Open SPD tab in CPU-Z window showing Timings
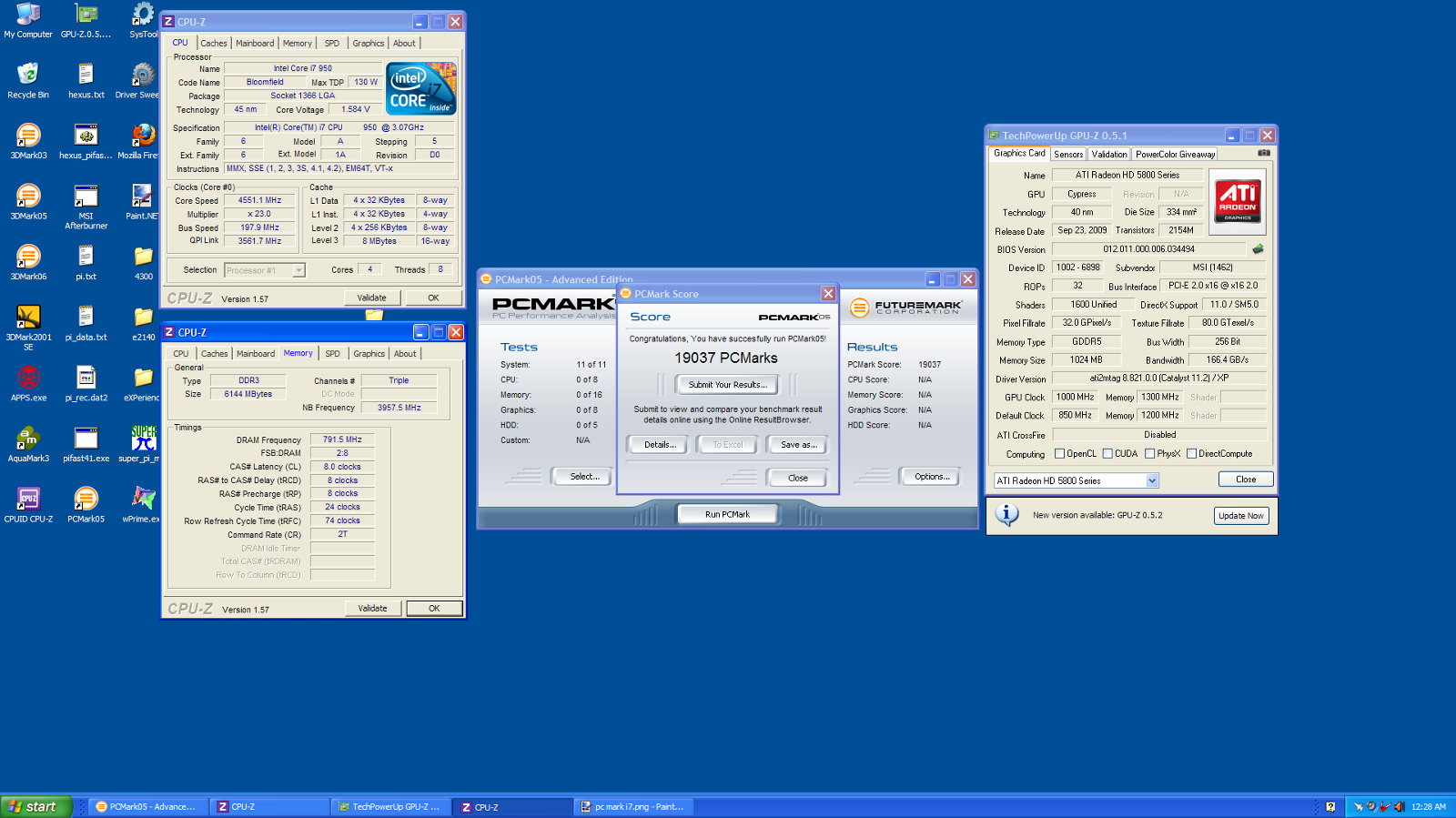The width and height of the screenshot is (1456, 818). click(x=333, y=354)
